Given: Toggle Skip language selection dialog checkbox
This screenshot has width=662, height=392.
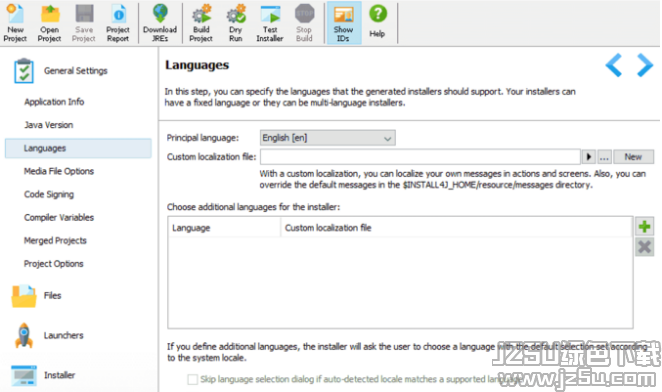Looking at the screenshot, I should click(193, 379).
